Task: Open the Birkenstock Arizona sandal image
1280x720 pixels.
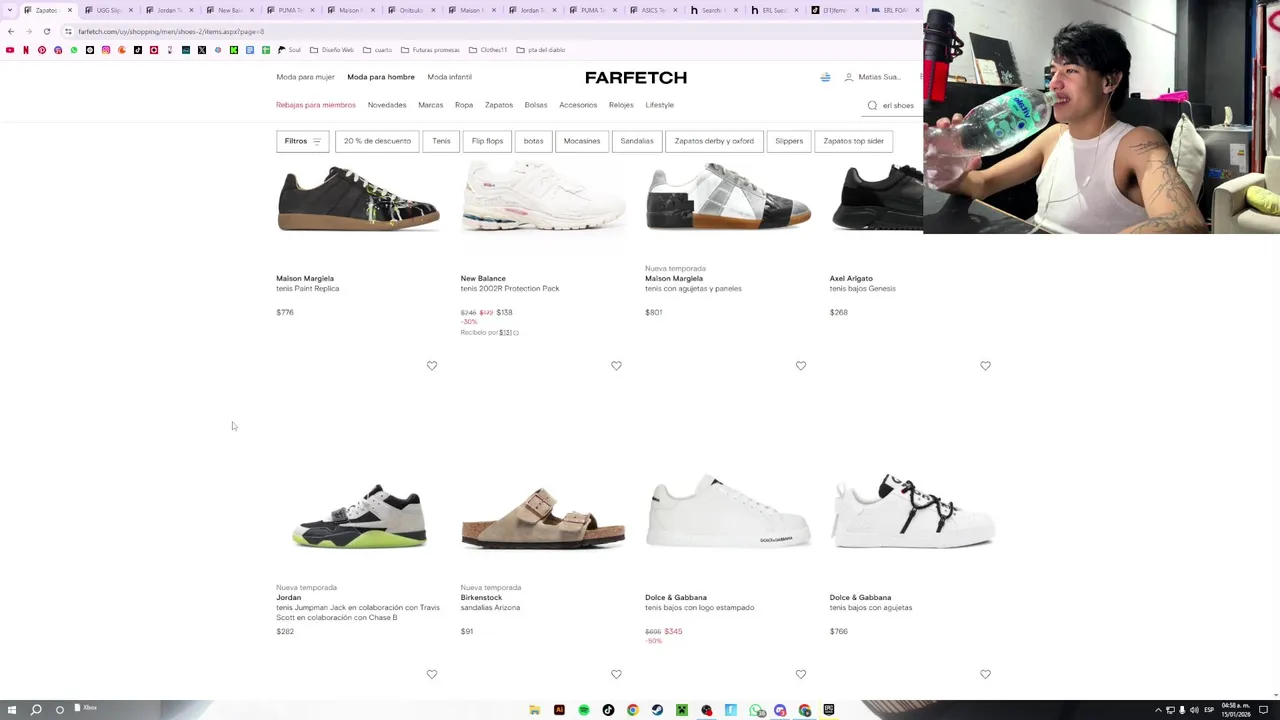Action: (543, 519)
